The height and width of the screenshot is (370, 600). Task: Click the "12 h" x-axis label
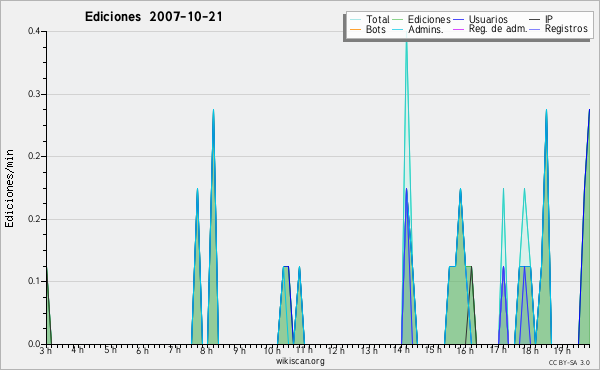tap(336, 350)
